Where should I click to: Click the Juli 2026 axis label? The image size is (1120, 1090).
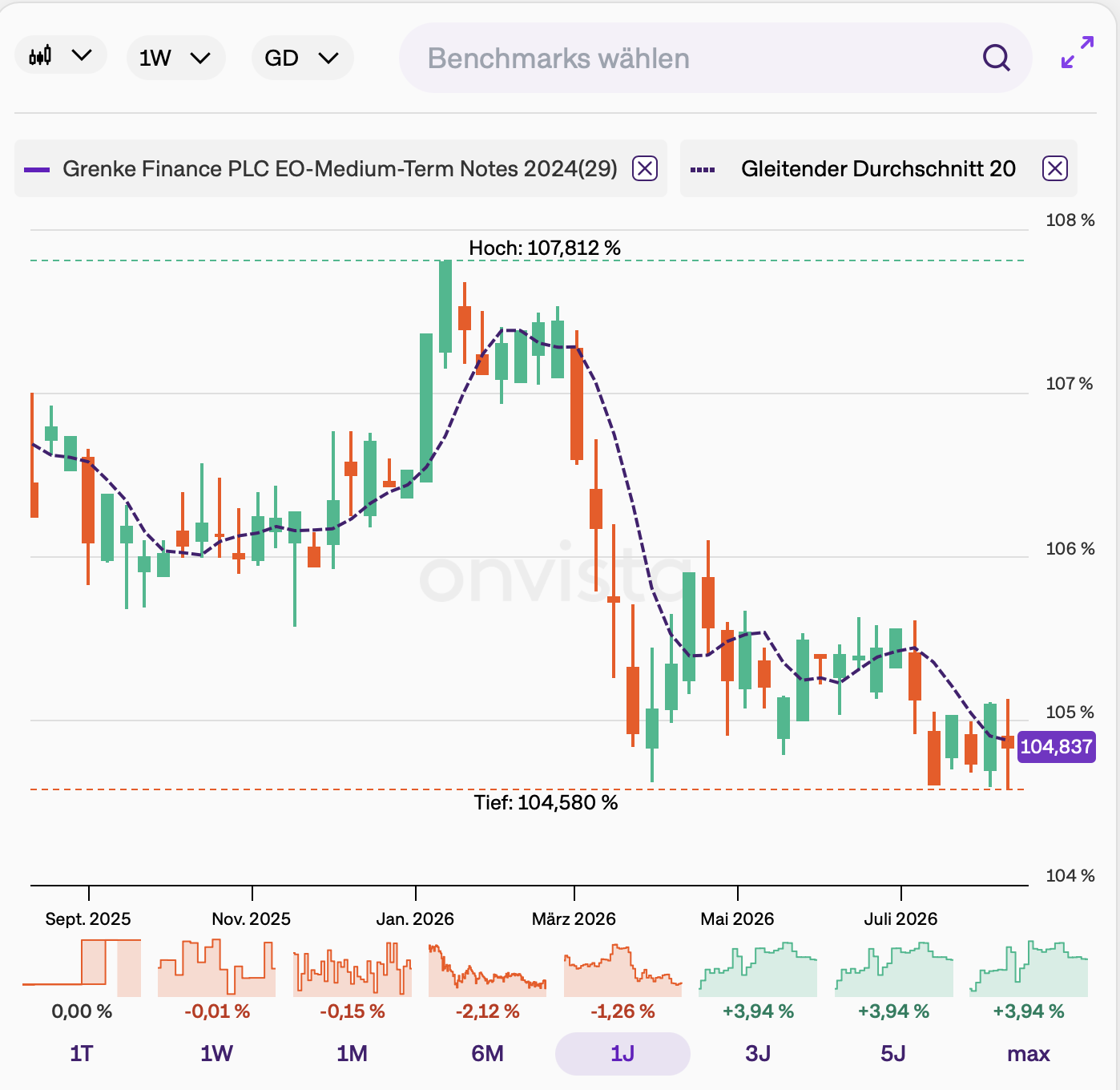tap(900, 918)
